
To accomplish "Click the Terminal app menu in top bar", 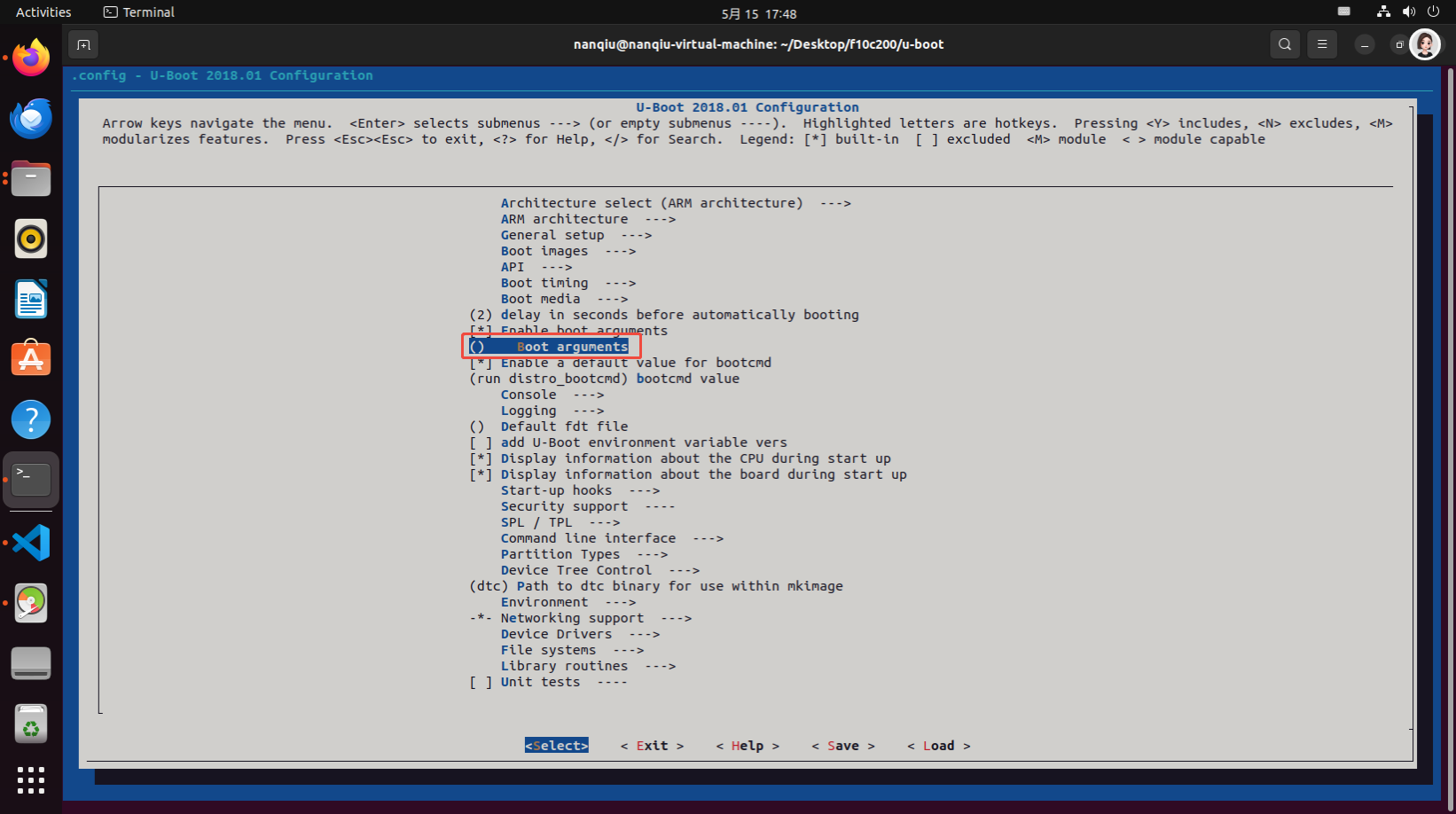I will pos(139,12).
